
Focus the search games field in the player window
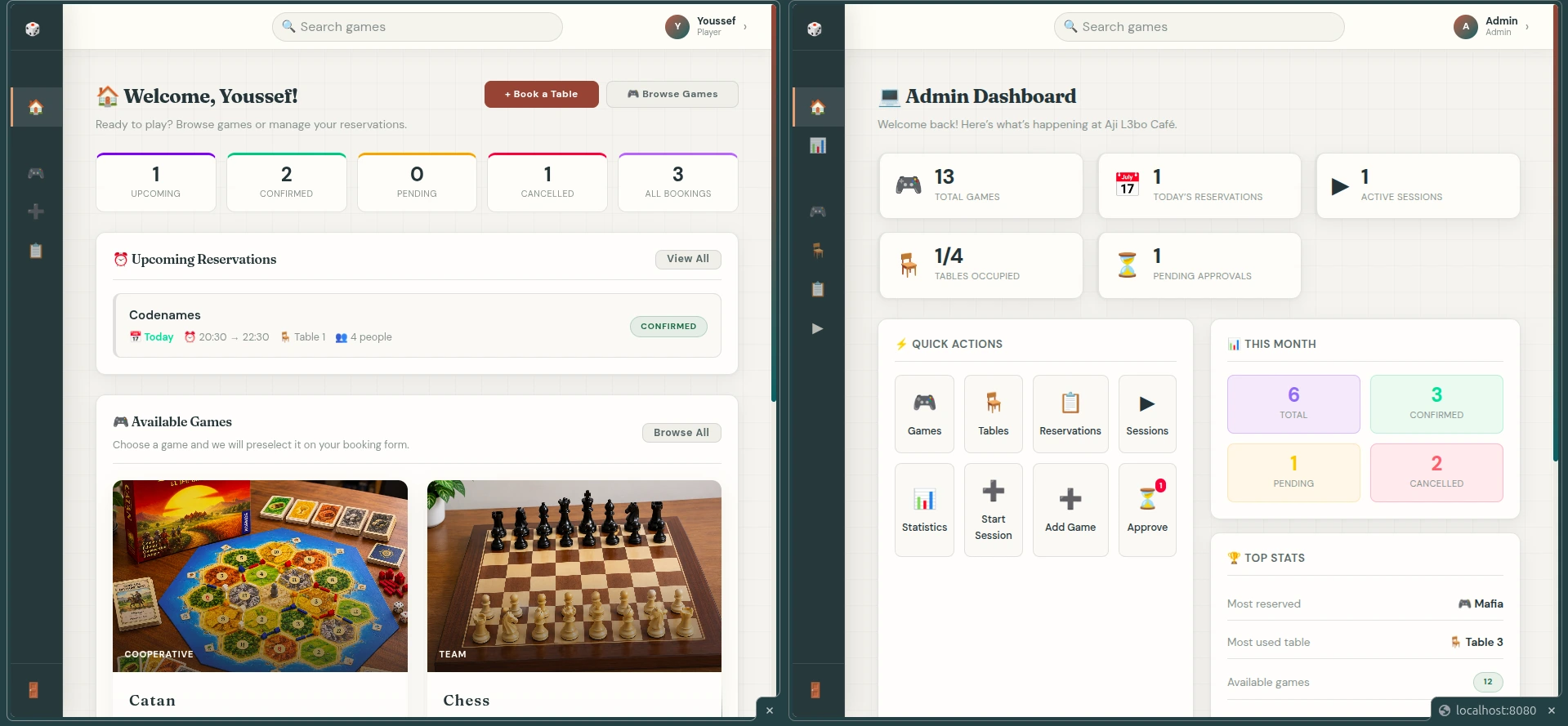pyautogui.click(x=418, y=27)
